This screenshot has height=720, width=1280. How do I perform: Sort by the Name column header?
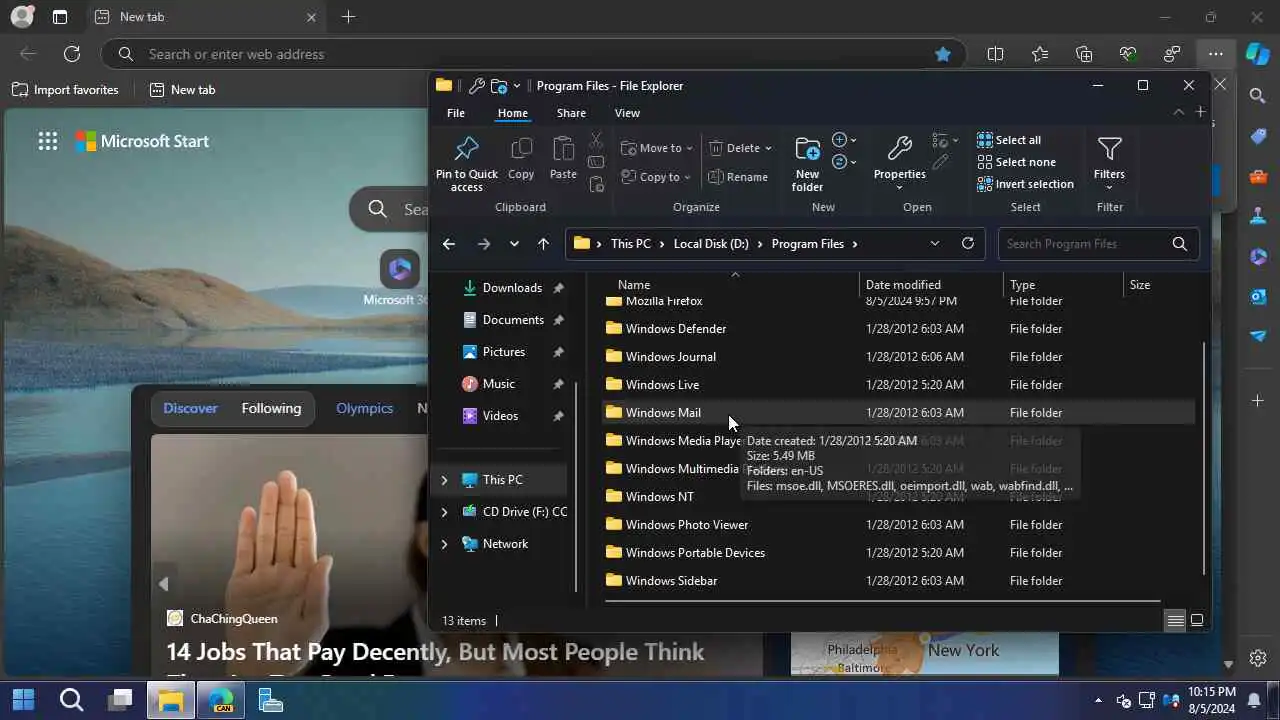[x=634, y=285]
